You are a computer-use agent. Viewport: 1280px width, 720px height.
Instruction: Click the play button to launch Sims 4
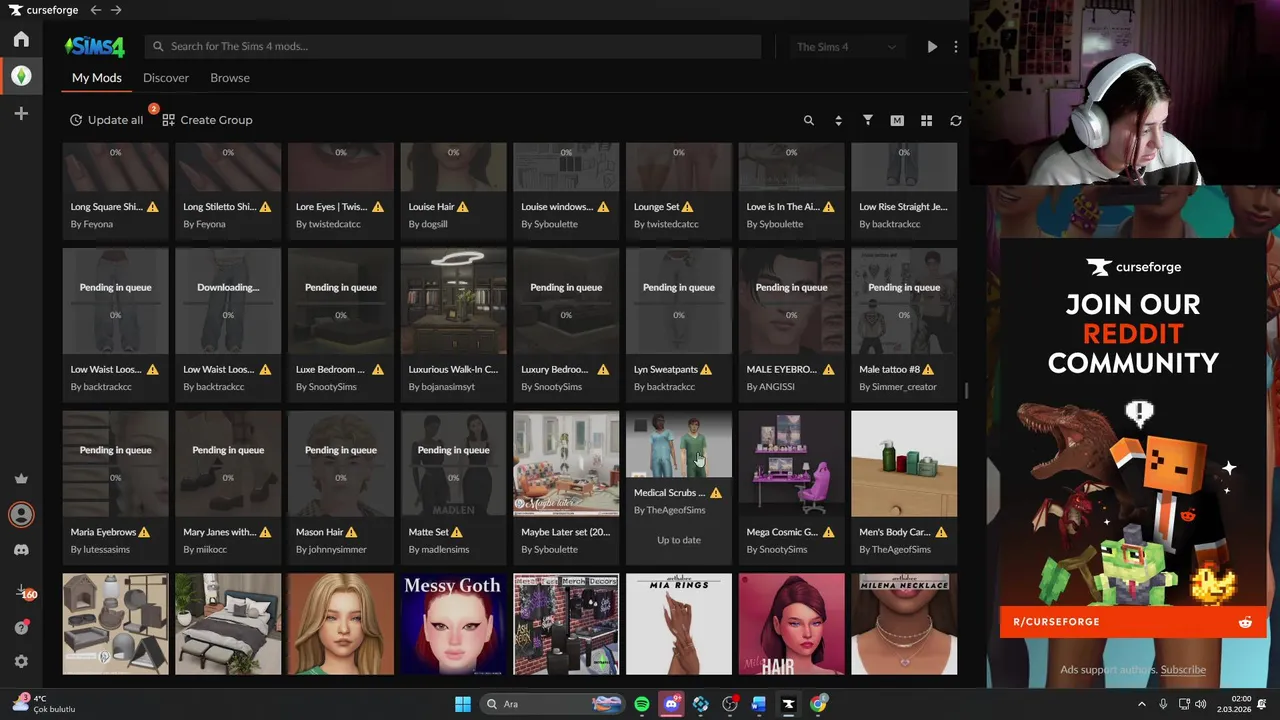[932, 47]
